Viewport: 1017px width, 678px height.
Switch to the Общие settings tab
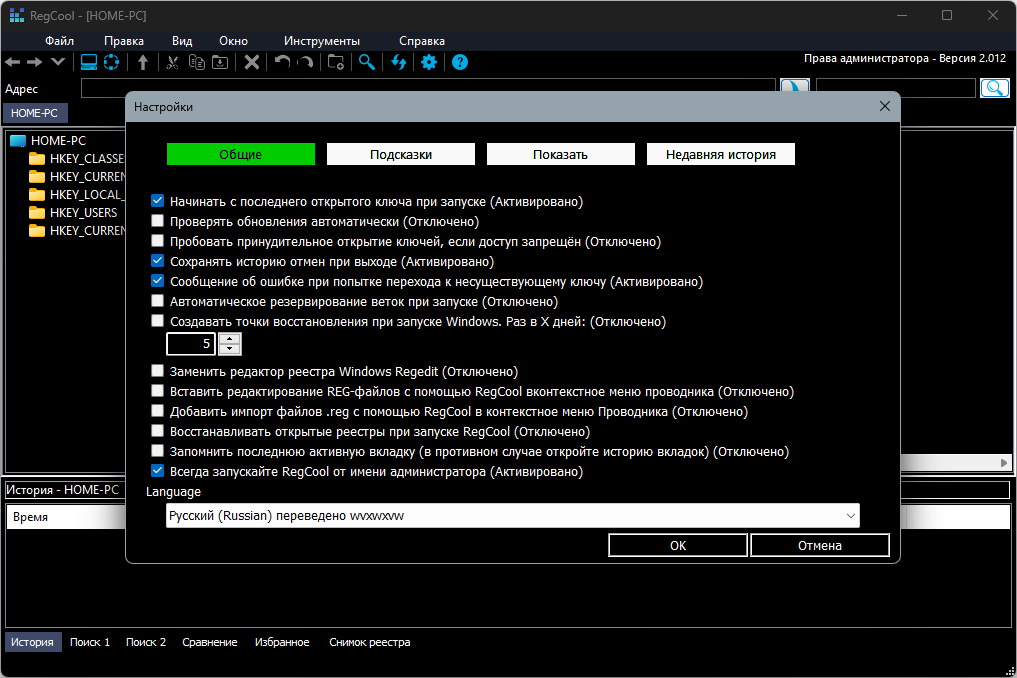coord(241,154)
